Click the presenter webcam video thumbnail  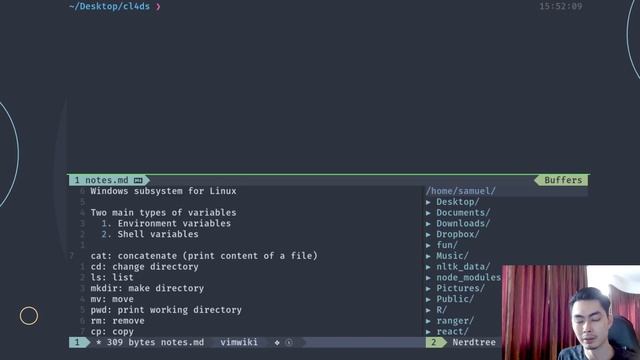coord(571,313)
